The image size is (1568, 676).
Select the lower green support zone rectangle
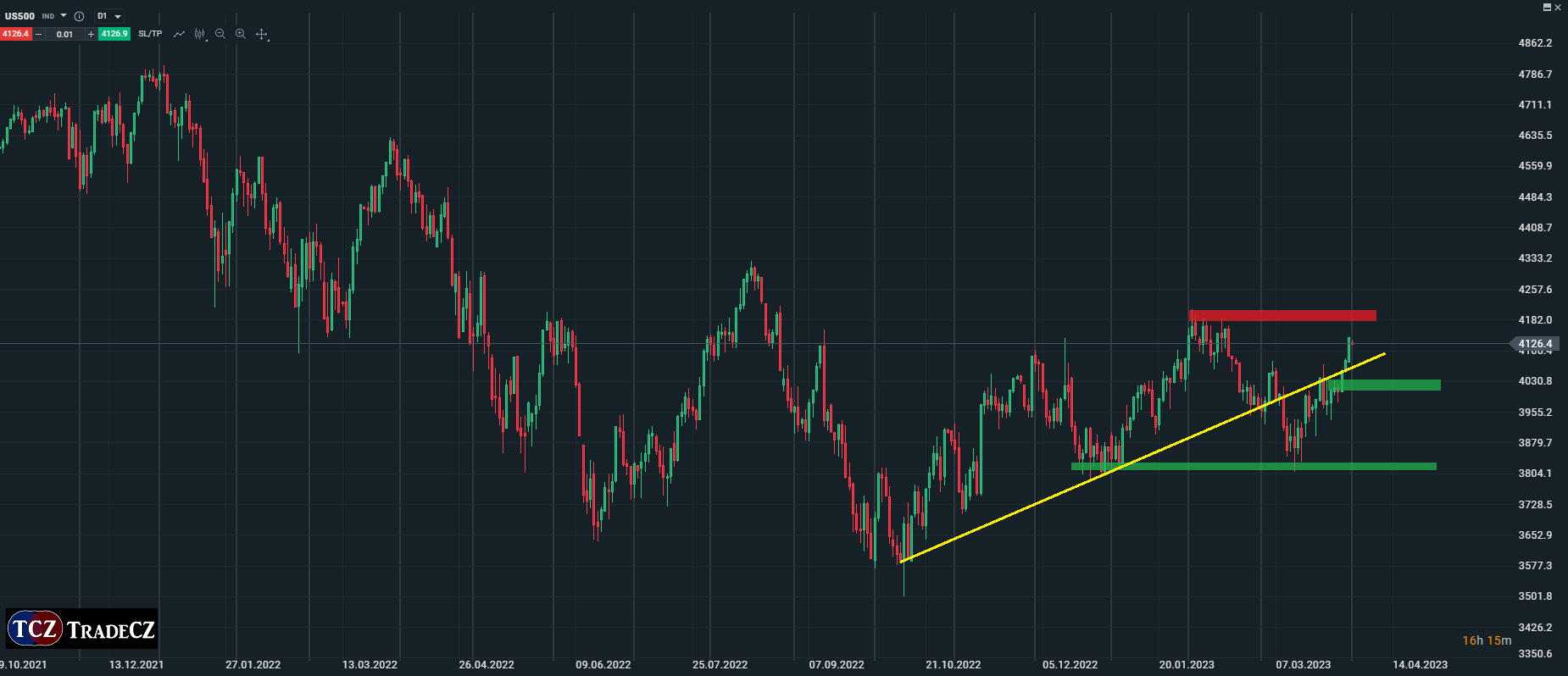1254,466
